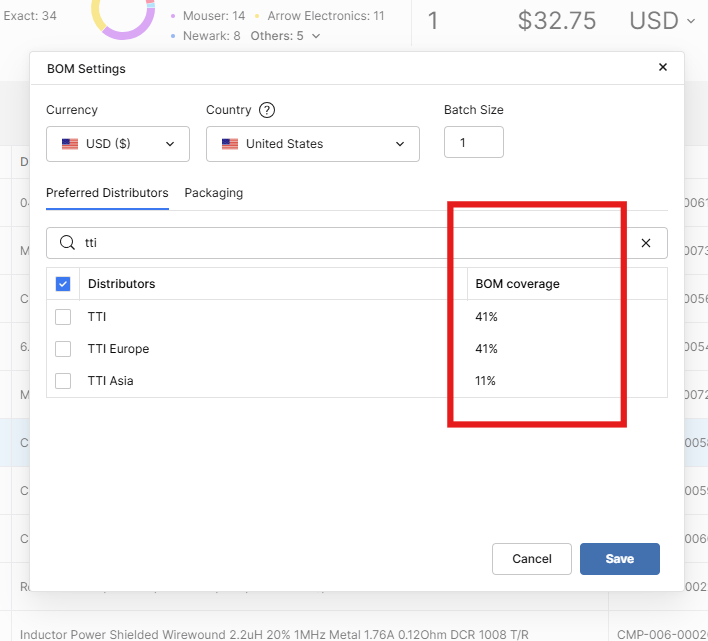Click the Cancel button
This screenshot has width=708, height=641.
pos(532,559)
